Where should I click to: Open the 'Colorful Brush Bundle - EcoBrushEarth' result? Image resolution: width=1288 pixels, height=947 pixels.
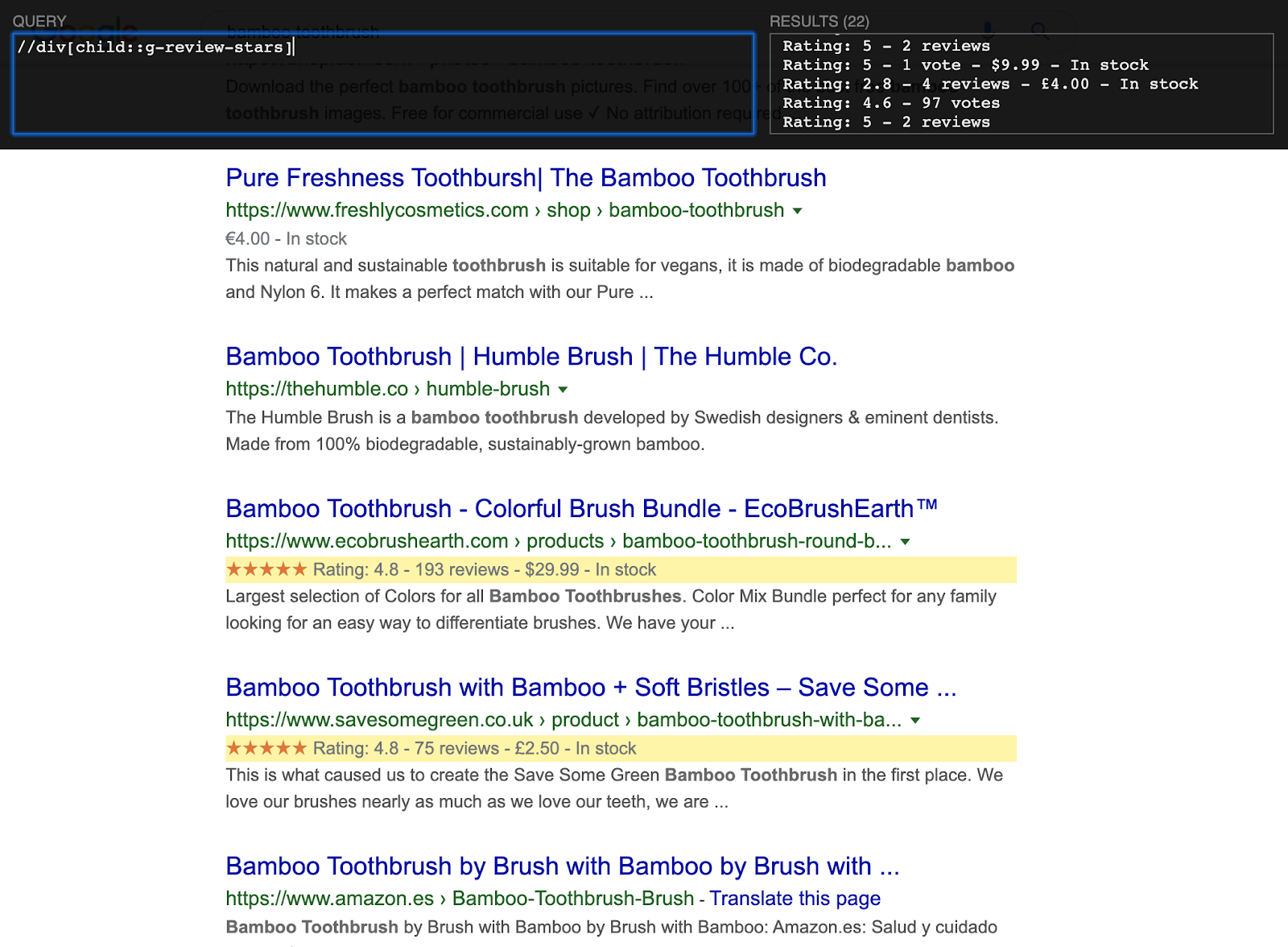[x=581, y=508]
